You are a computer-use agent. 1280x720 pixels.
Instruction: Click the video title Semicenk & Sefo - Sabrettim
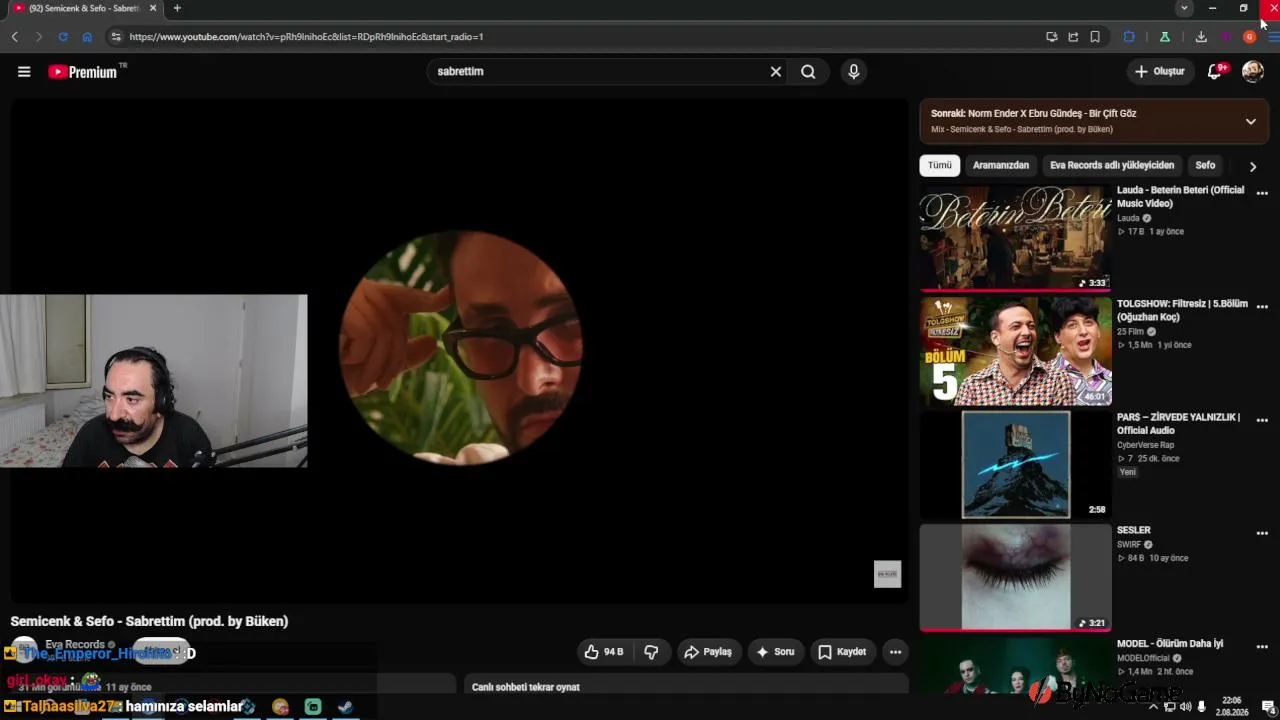coord(149,621)
